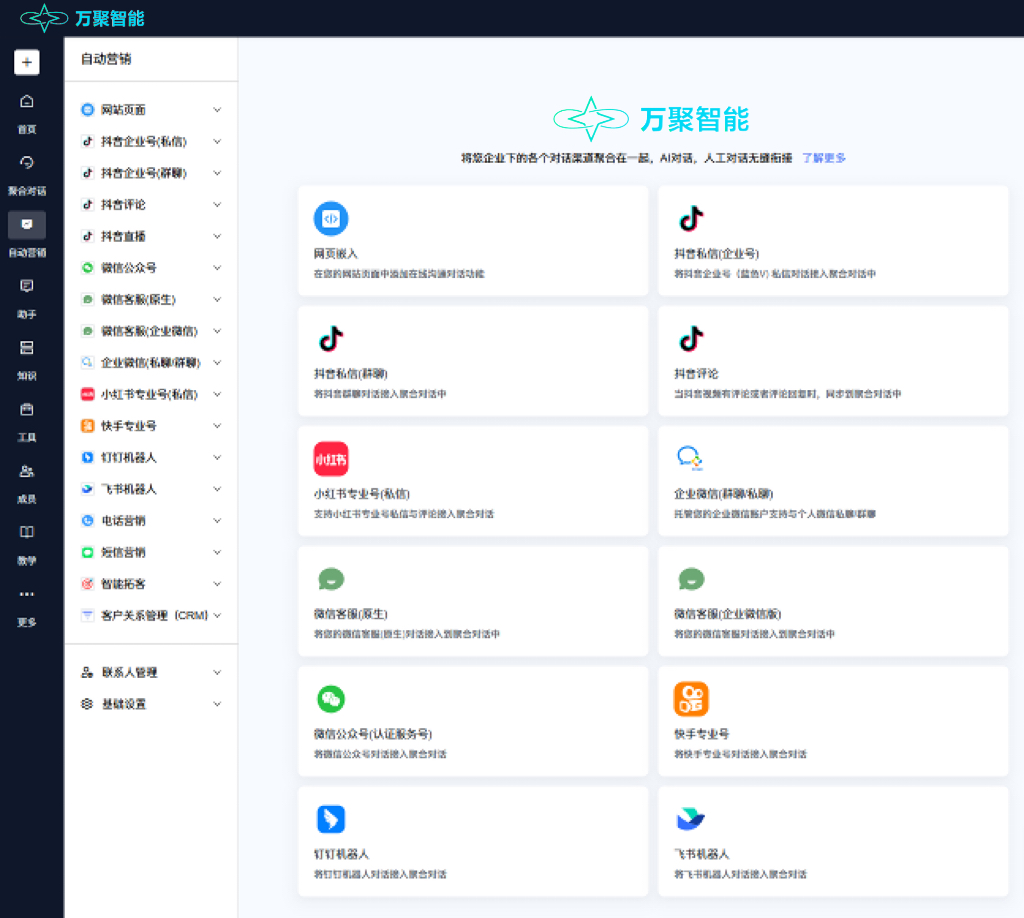Open the 网页嵌入 channel card

click(473, 240)
